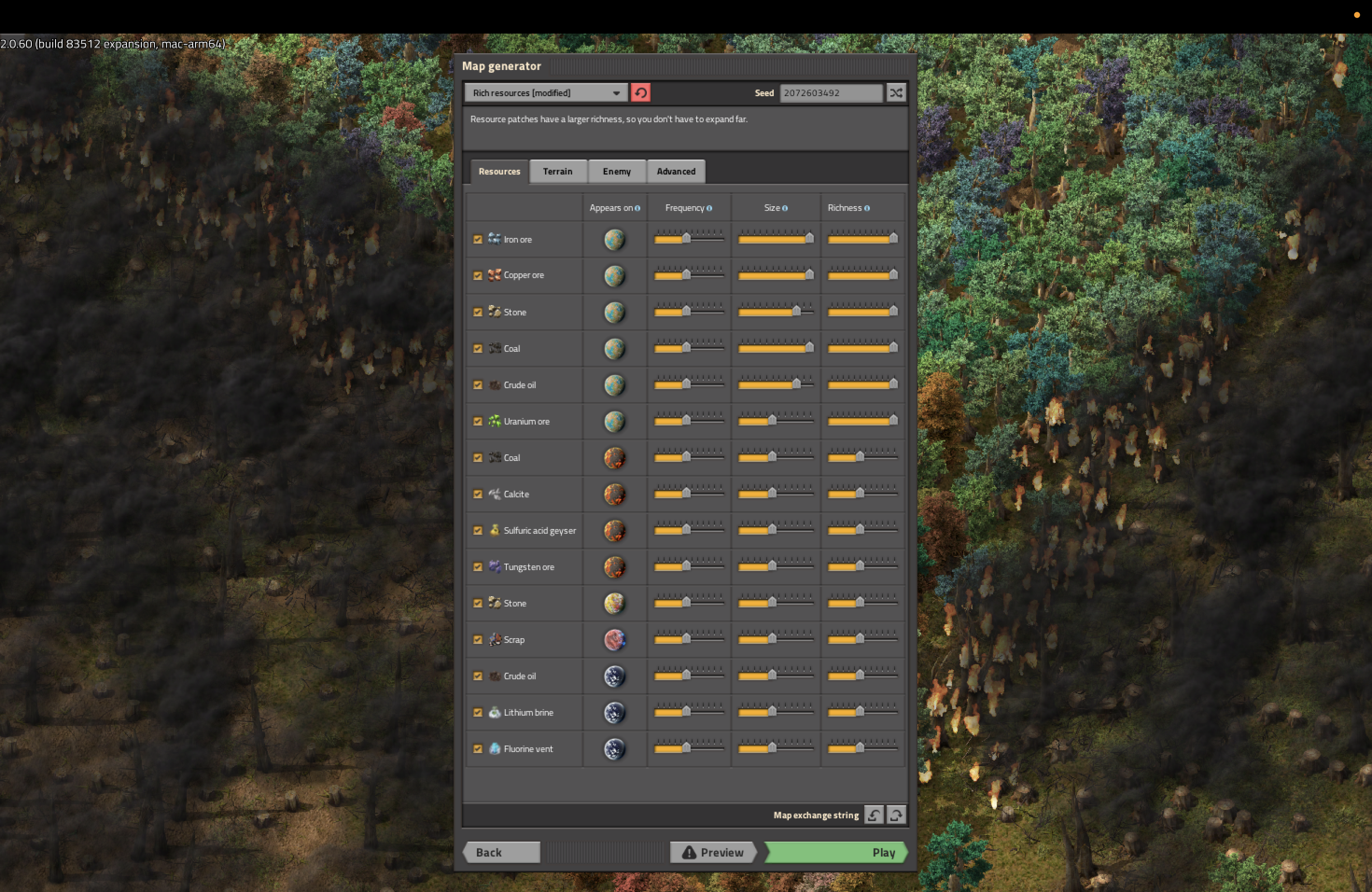
Task: Click the Fluorine vent richness slider
Action: [863, 747]
